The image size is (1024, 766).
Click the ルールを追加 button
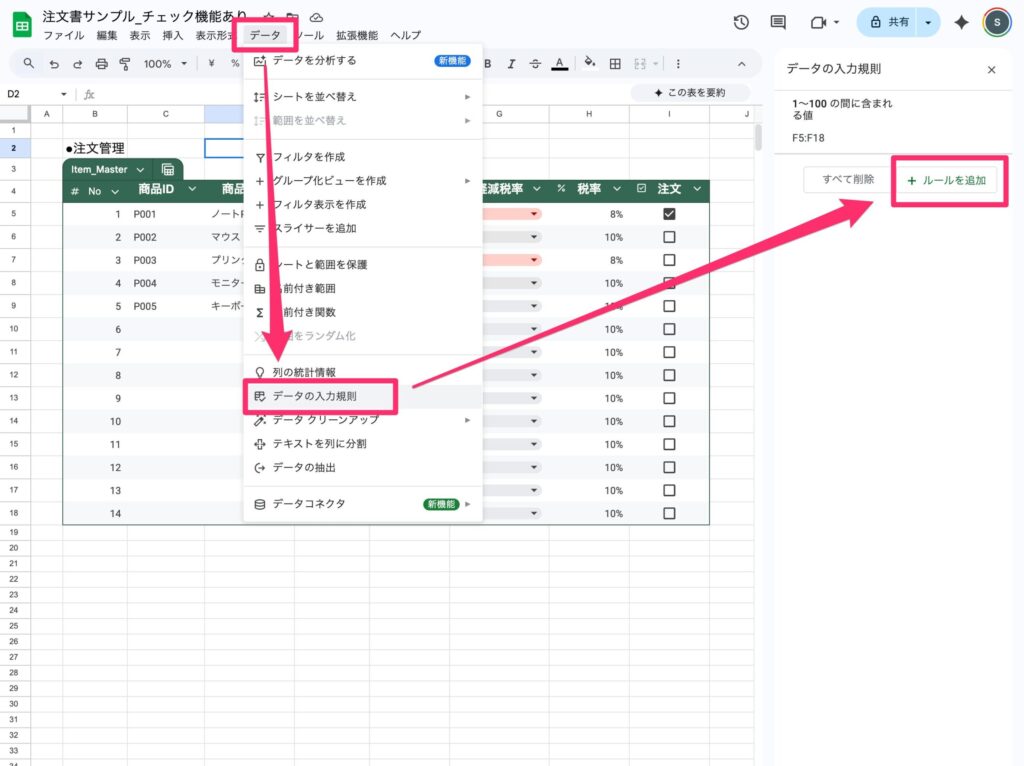pos(946,180)
